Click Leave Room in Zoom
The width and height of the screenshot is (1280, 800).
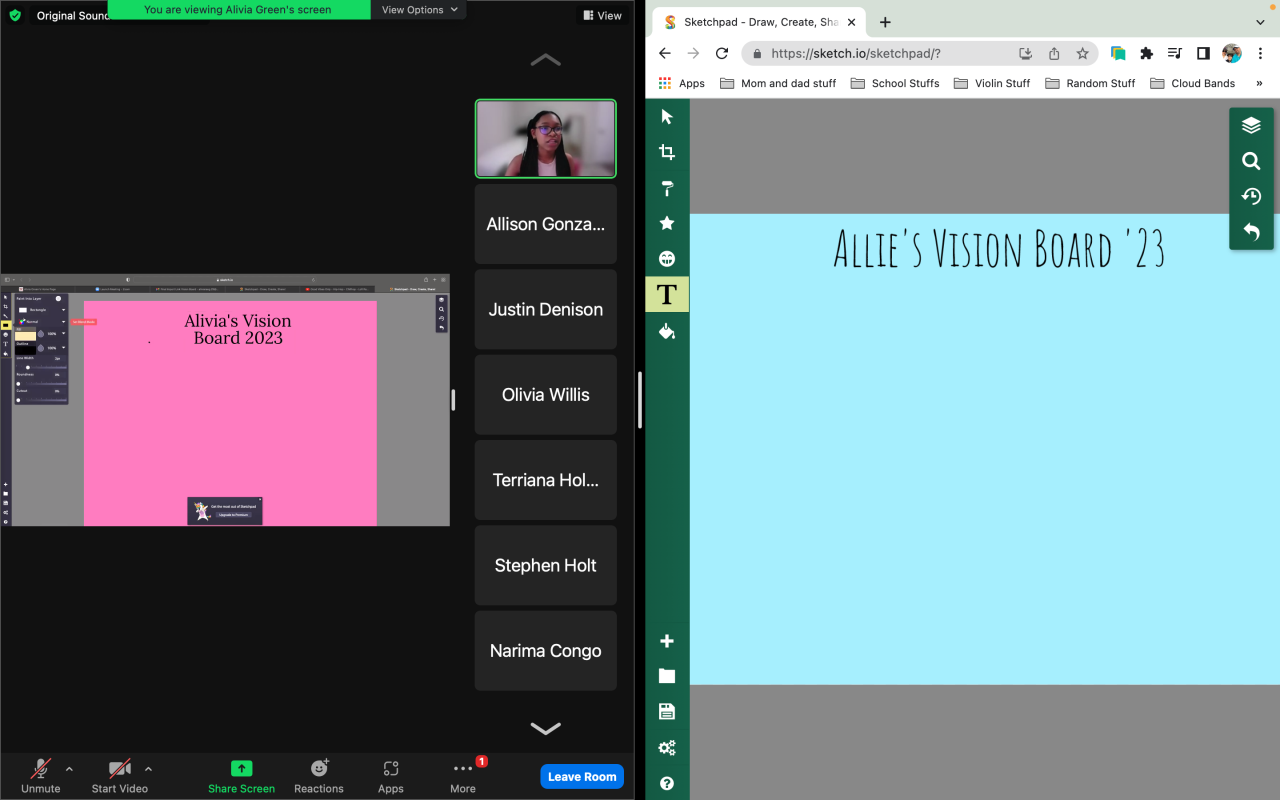point(582,777)
